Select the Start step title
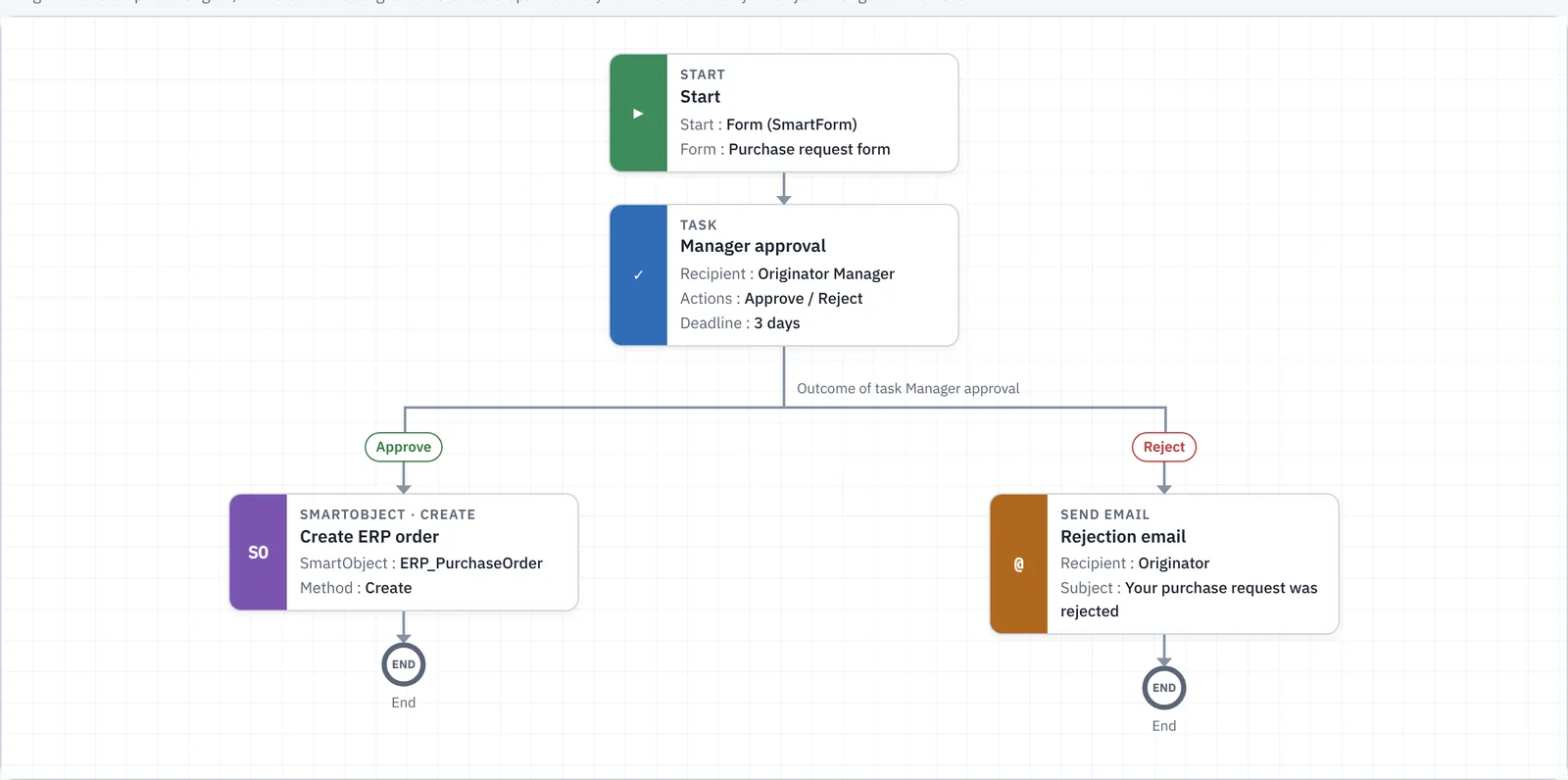This screenshot has height=780, width=1568. point(700,97)
